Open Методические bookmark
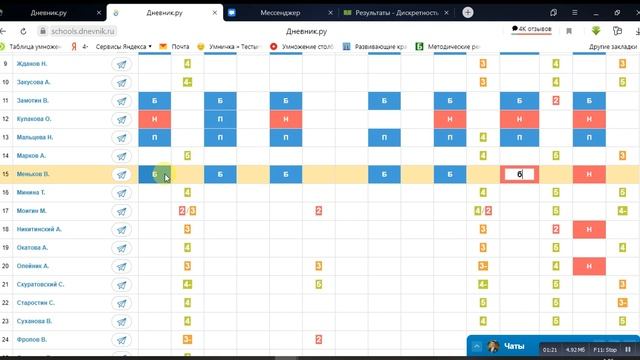The image size is (640, 360). click(447, 47)
